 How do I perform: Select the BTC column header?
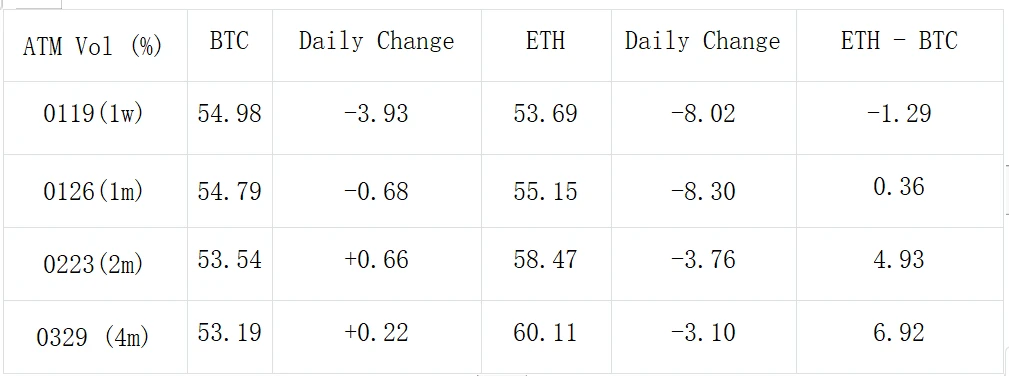(230, 45)
